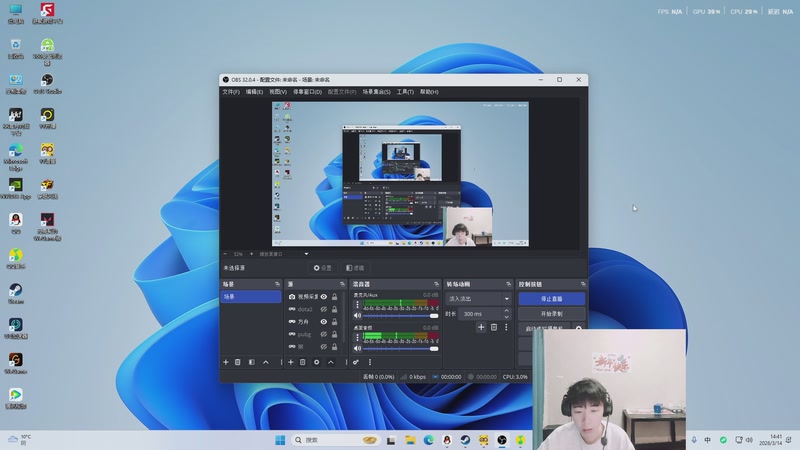Viewport: 800px width, 450px height.
Task: Mute the desktop audio speaker icon
Action: point(358,348)
